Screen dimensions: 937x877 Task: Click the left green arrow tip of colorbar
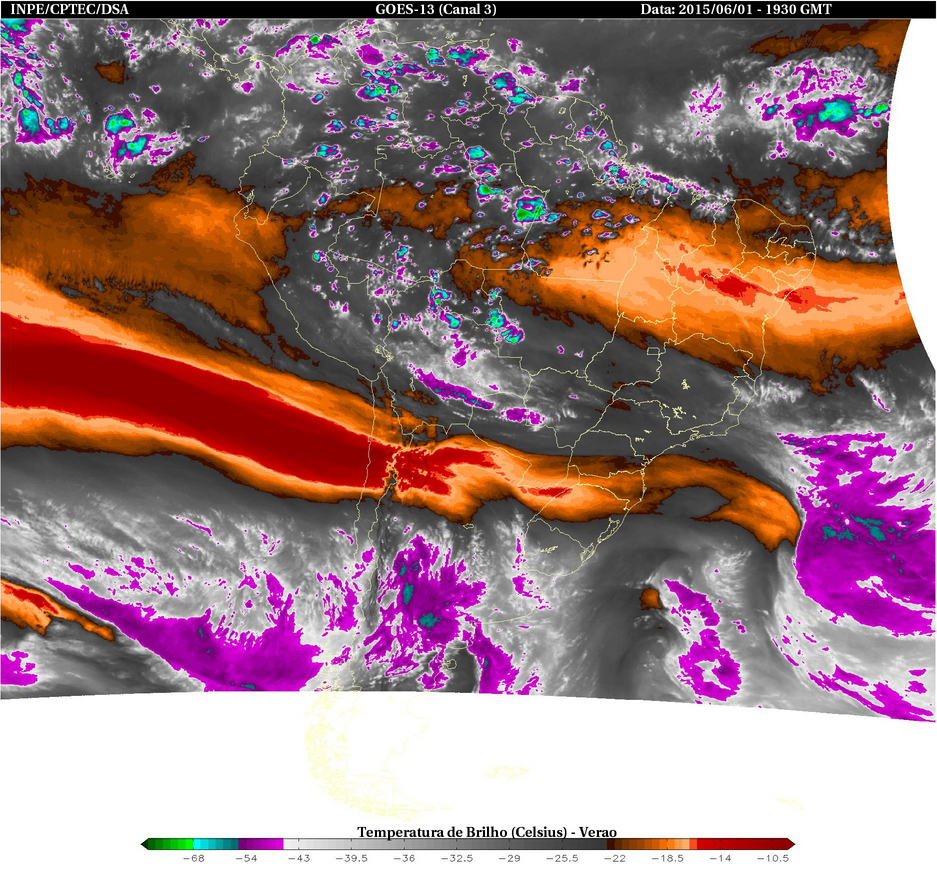tap(144, 844)
